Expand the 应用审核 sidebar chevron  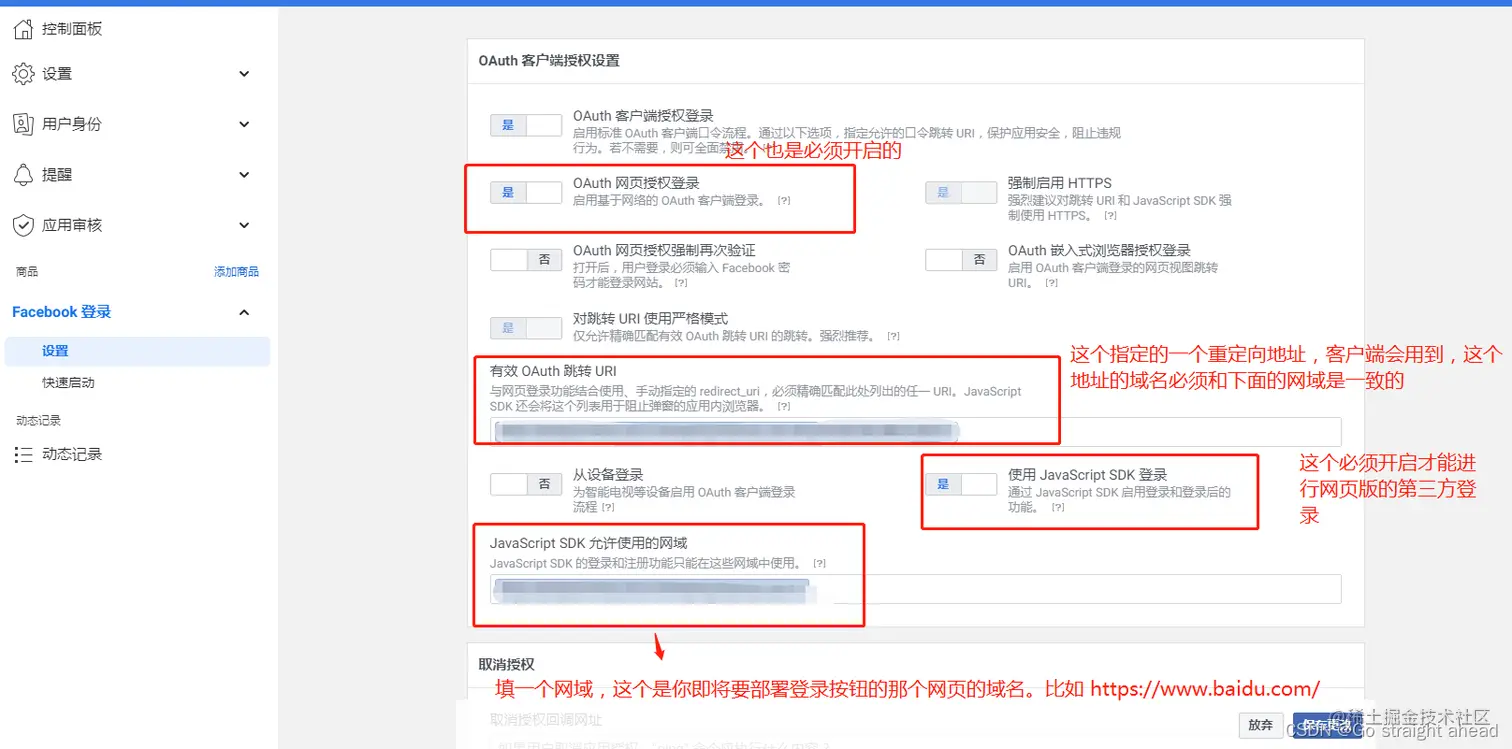pyautogui.click(x=244, y=225)
